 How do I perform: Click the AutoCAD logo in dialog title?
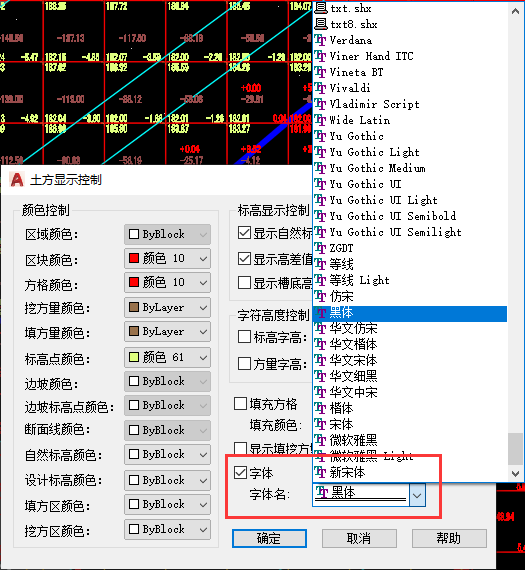point(17,180)
